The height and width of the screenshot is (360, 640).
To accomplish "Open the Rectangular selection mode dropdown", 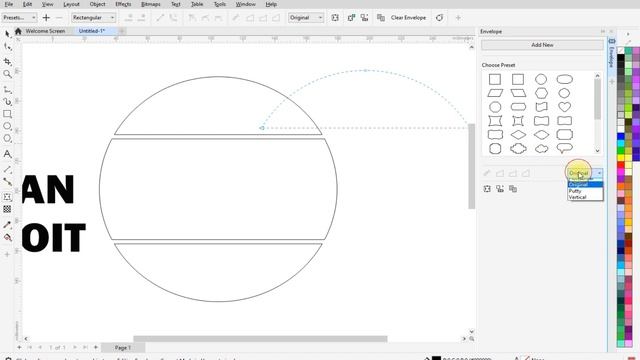I will pyautogui.click(x=93, y=18).
